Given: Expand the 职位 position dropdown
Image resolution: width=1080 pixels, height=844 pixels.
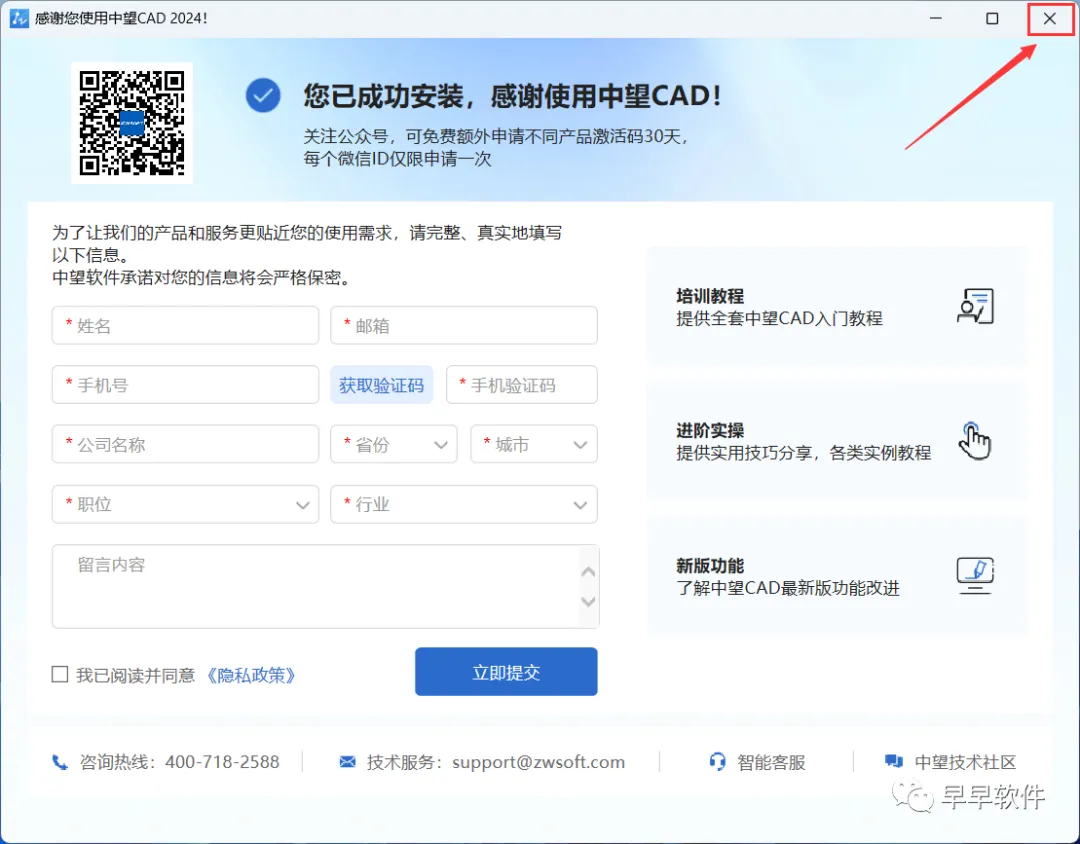Looking at the screenshot, I should (x=185, y=504).
